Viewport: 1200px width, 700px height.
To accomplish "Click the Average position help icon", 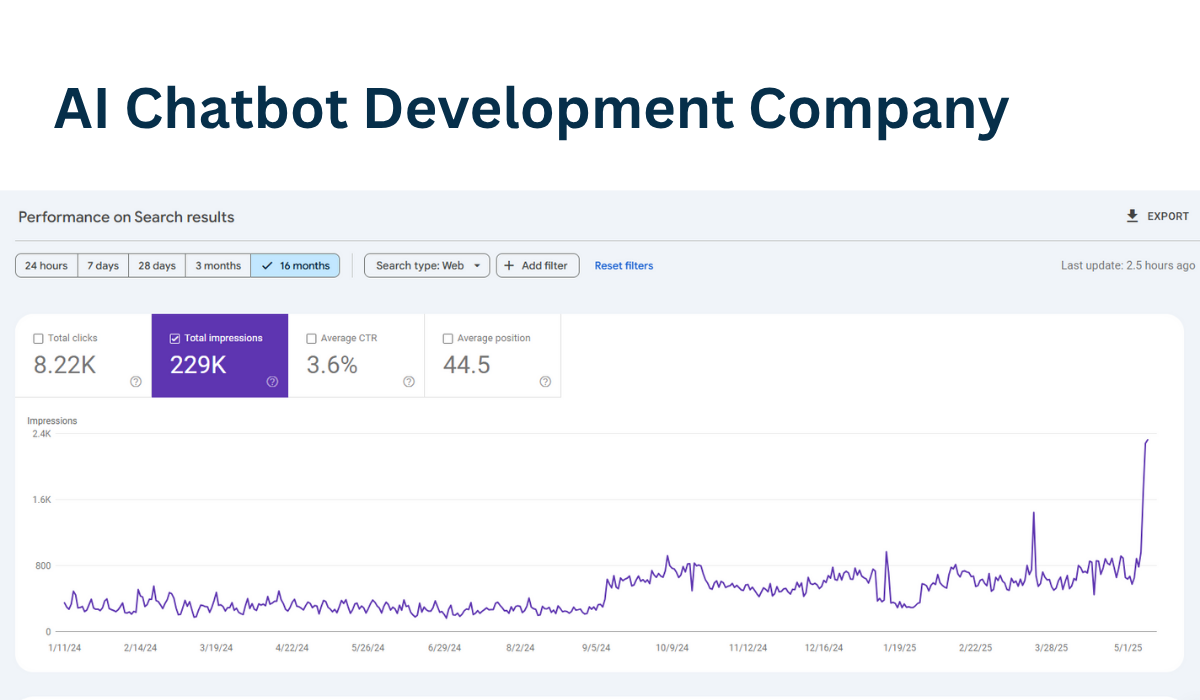I will (x=545, y=381).
